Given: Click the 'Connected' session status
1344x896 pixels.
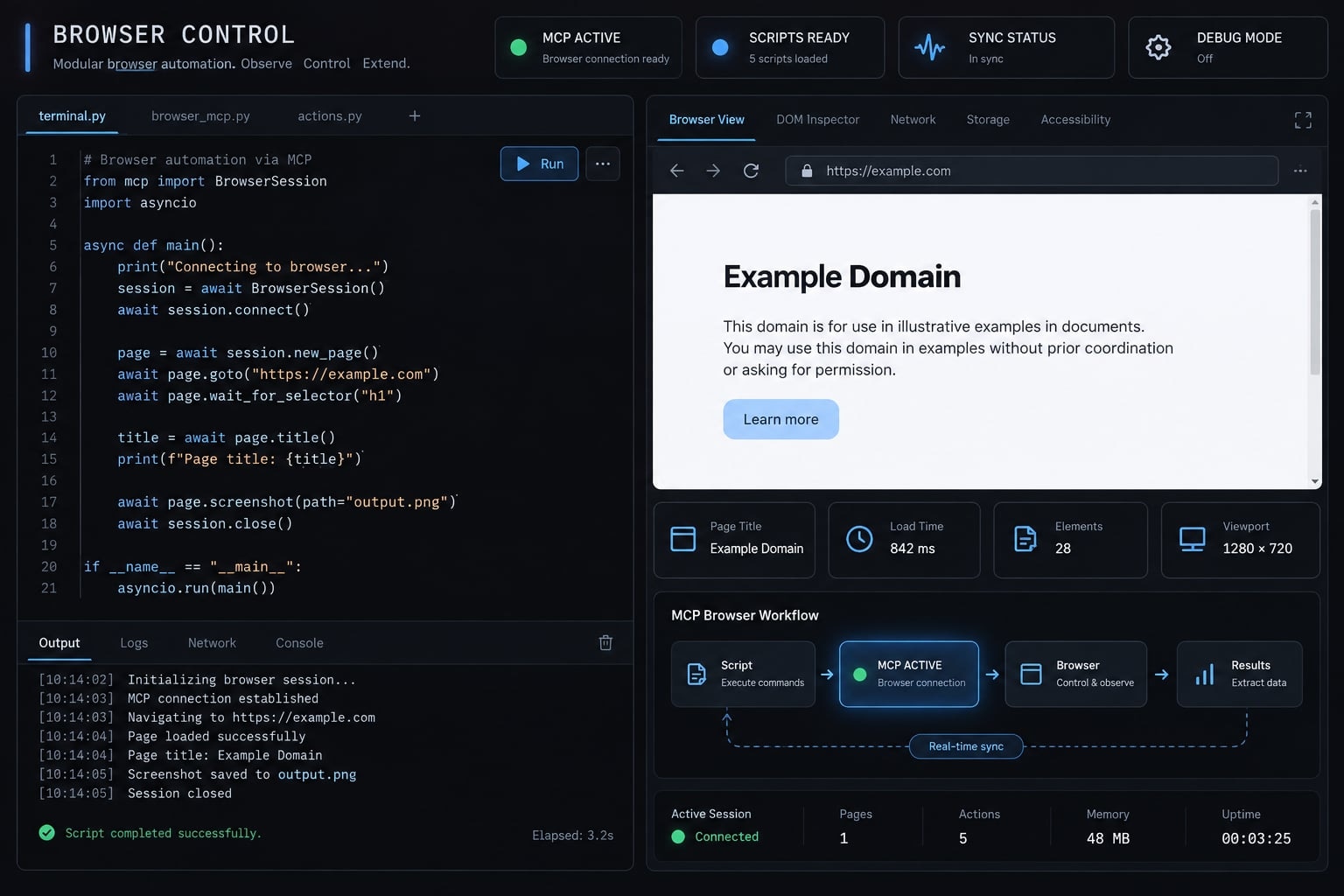Looking at the screenshot, I should 726,836.
